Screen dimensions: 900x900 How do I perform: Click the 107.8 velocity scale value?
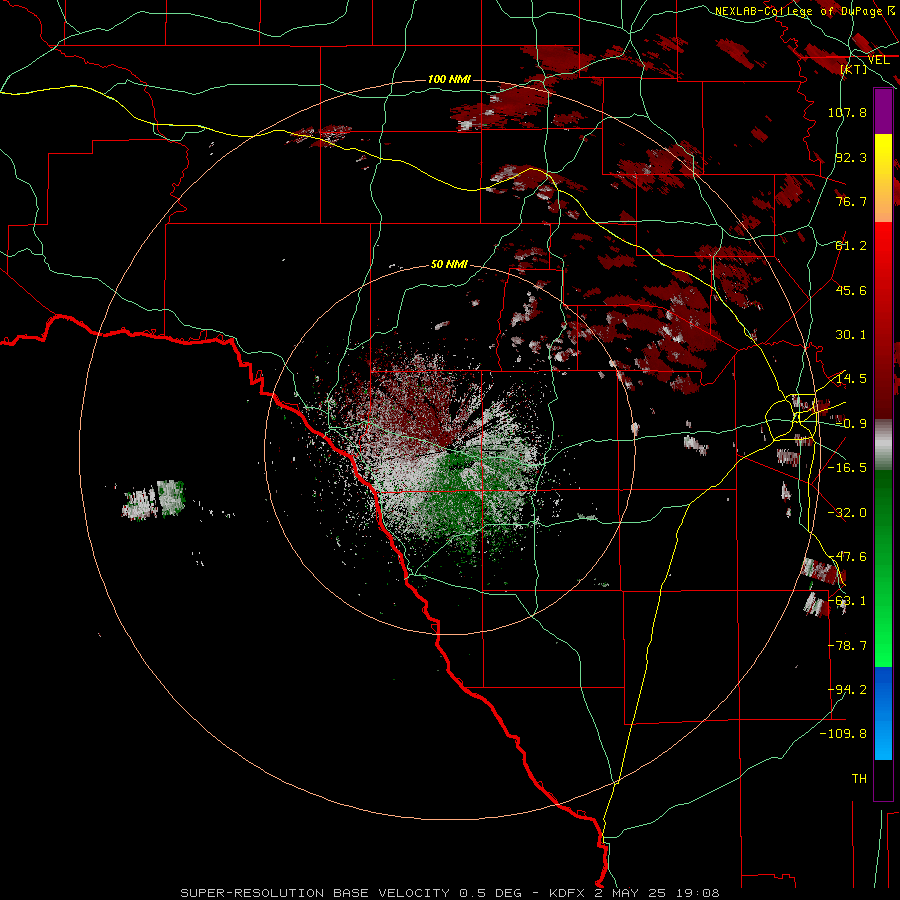(847, 112)
